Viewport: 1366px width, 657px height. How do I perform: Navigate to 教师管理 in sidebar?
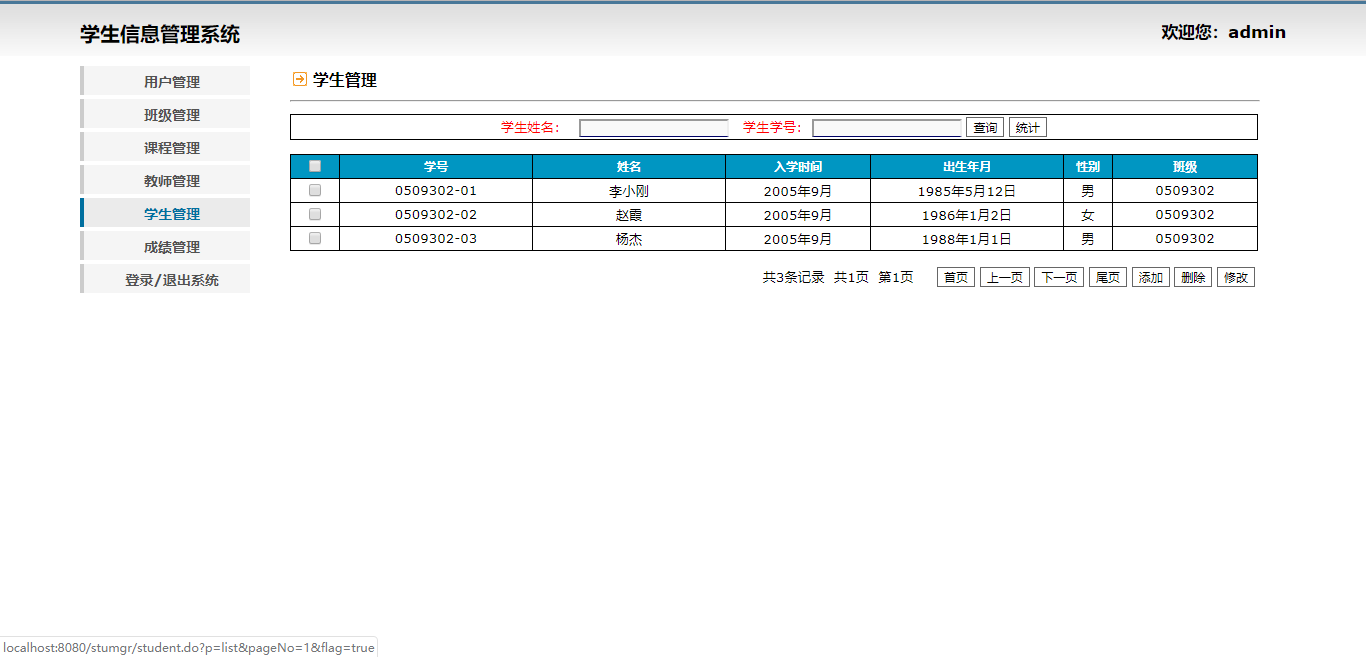171,181
